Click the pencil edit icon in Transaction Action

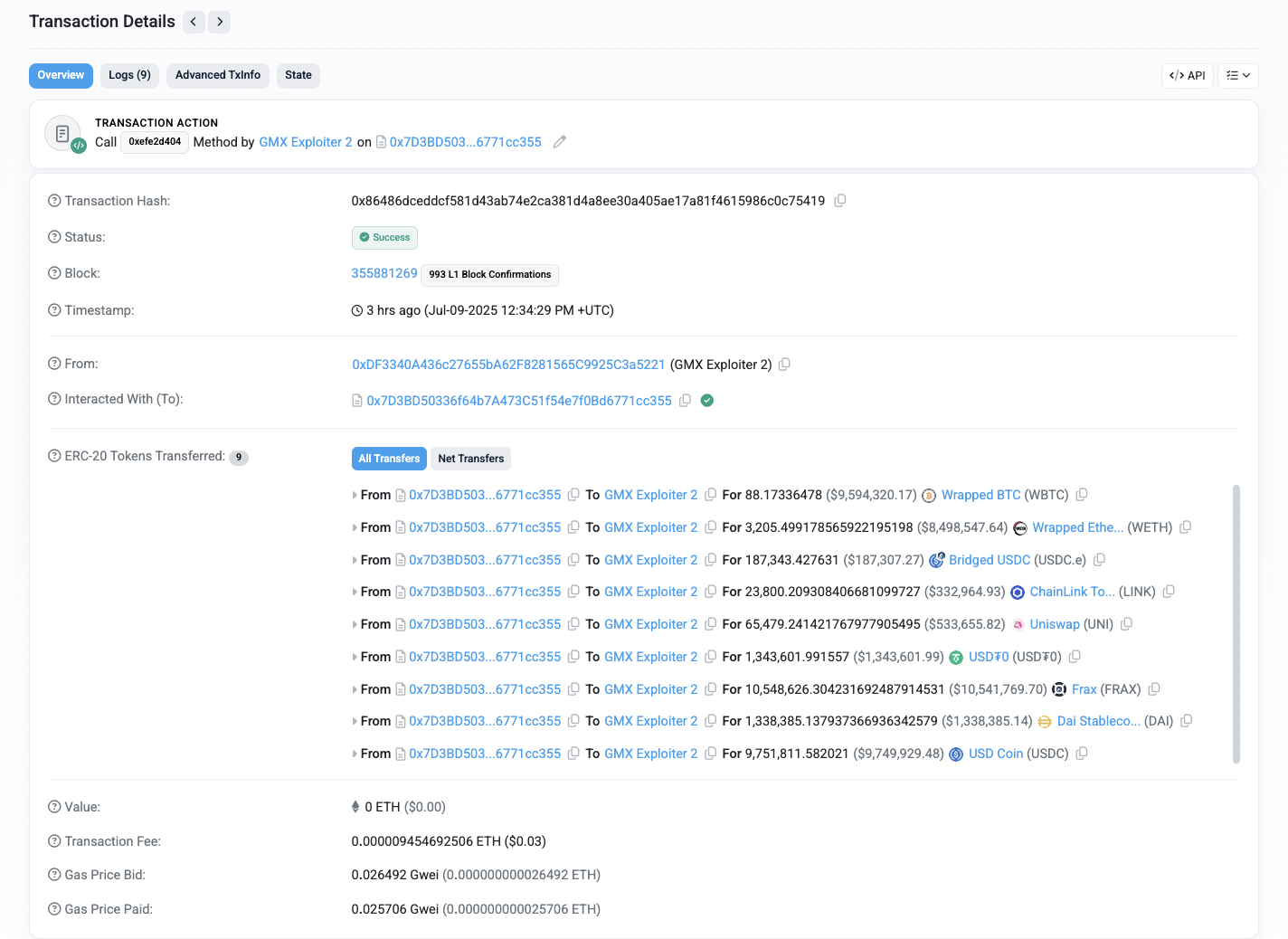point(560,142)
